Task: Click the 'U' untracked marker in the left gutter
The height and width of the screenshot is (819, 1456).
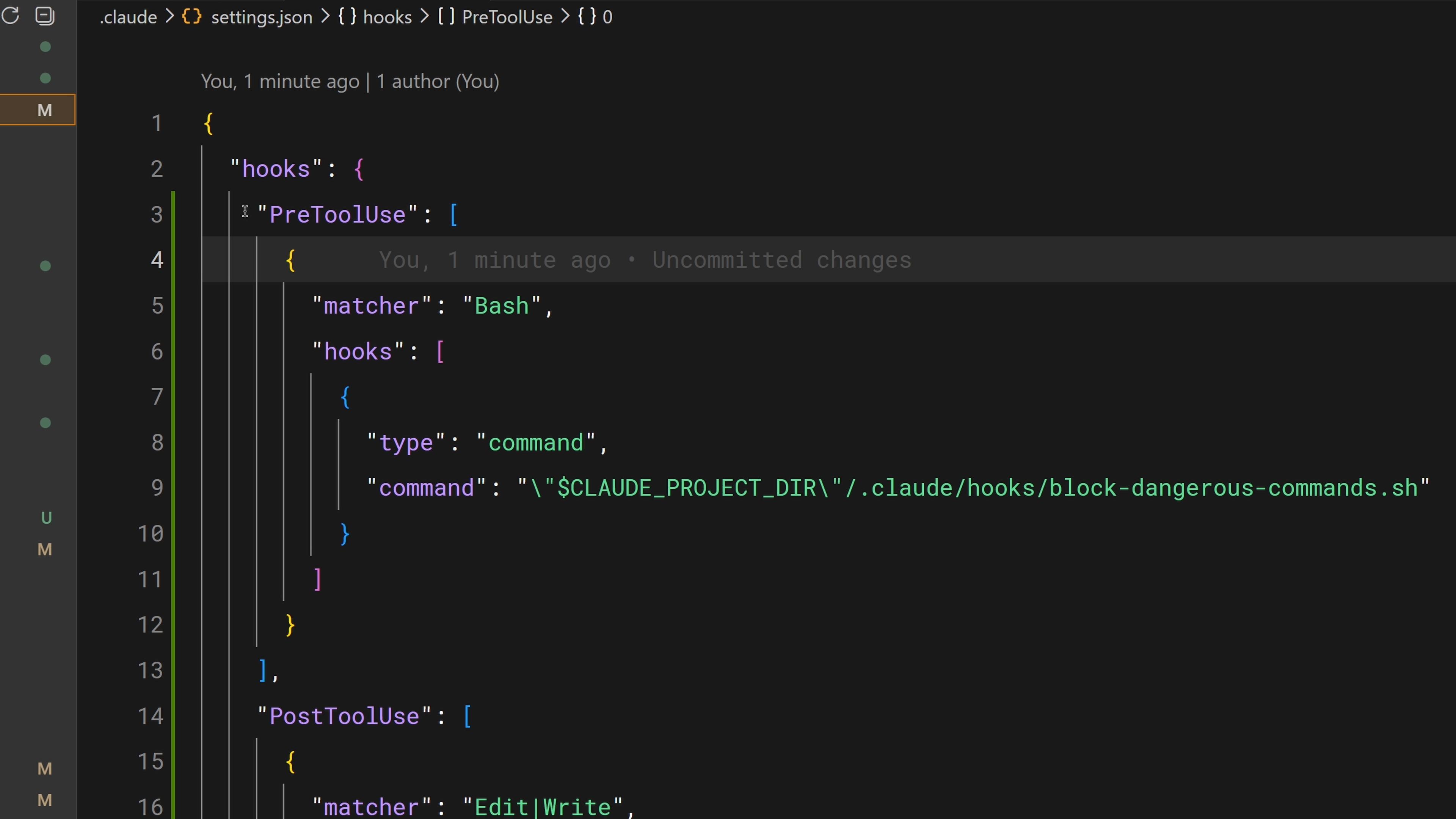Action: point(46,517)
